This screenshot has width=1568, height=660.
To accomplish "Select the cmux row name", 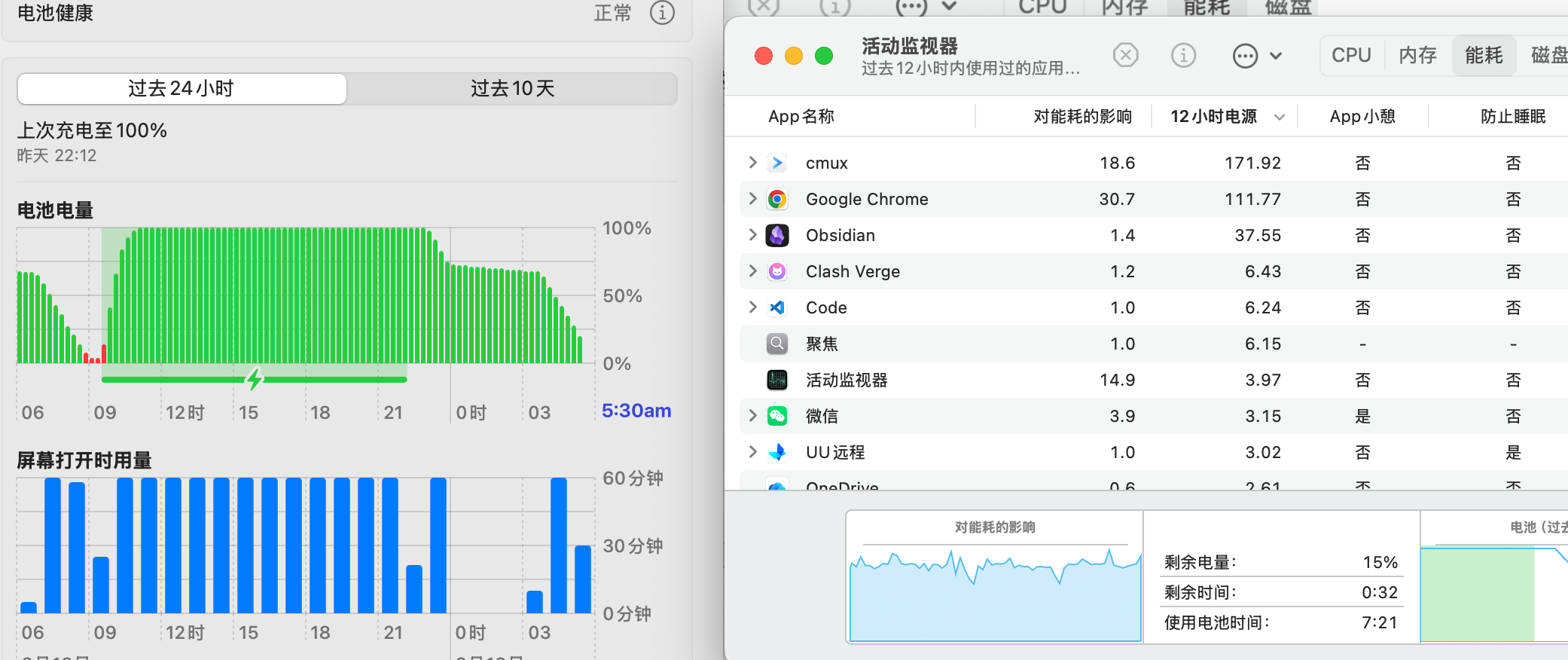I will (x=826, y=163).
